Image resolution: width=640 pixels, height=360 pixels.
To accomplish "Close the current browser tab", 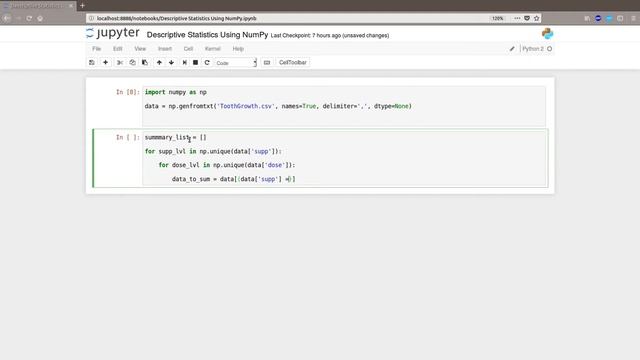I will [71, 5].
